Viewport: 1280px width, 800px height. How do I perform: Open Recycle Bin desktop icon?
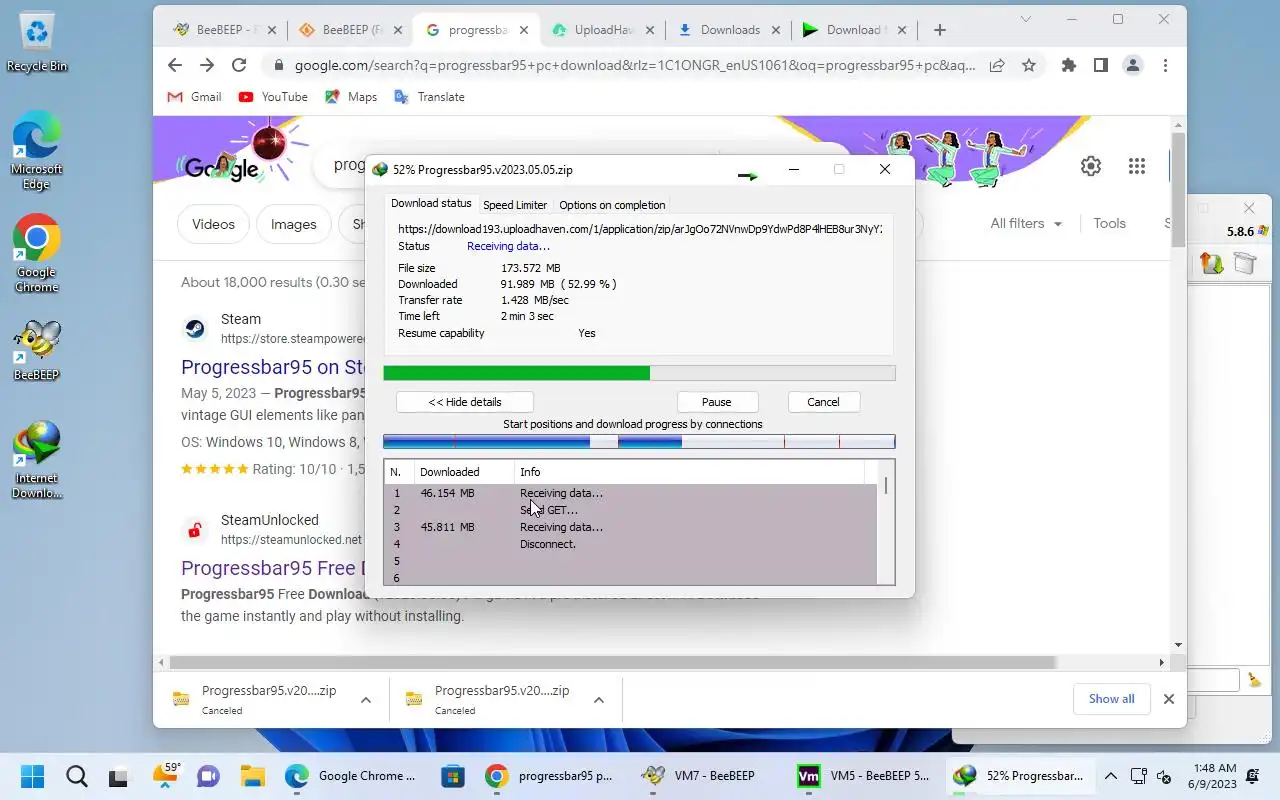(37, 42)
